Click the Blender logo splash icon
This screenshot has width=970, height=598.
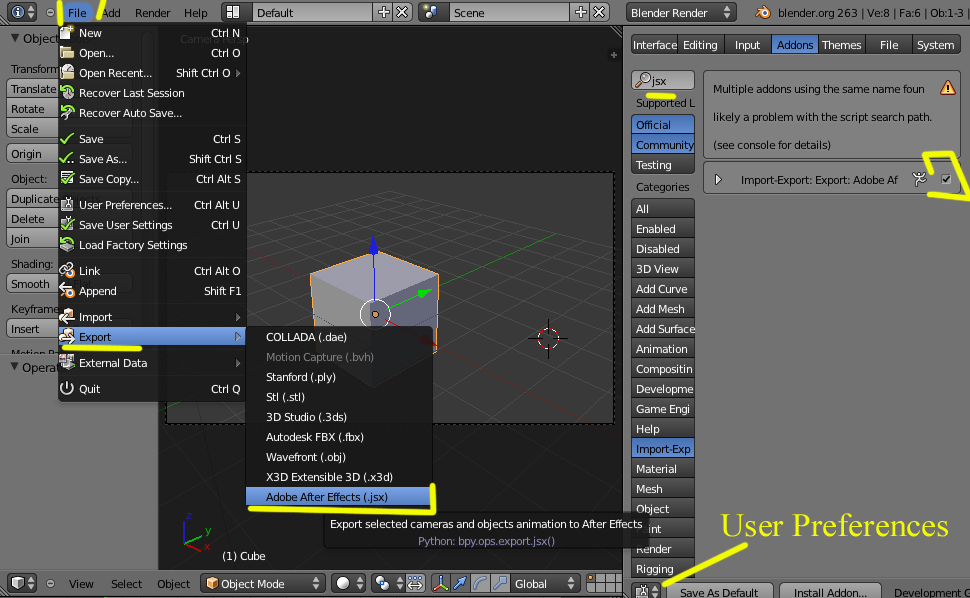point(763,12)
